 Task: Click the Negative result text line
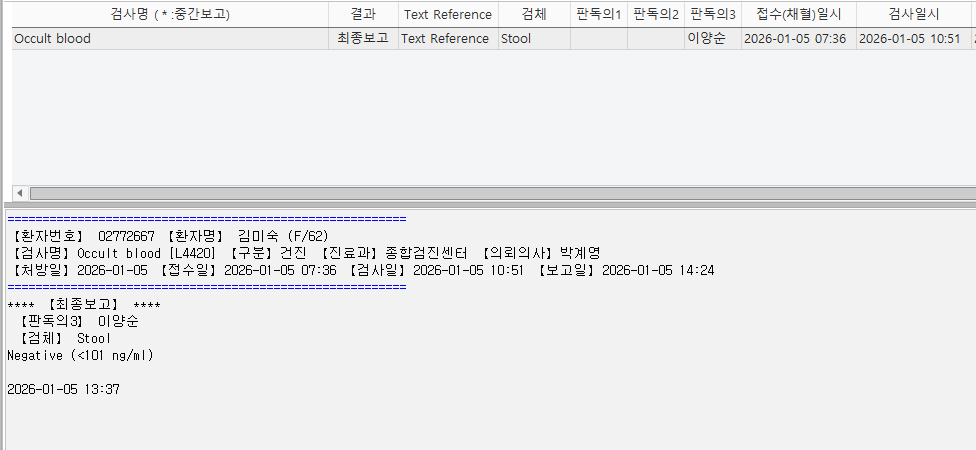click(80, 356)
